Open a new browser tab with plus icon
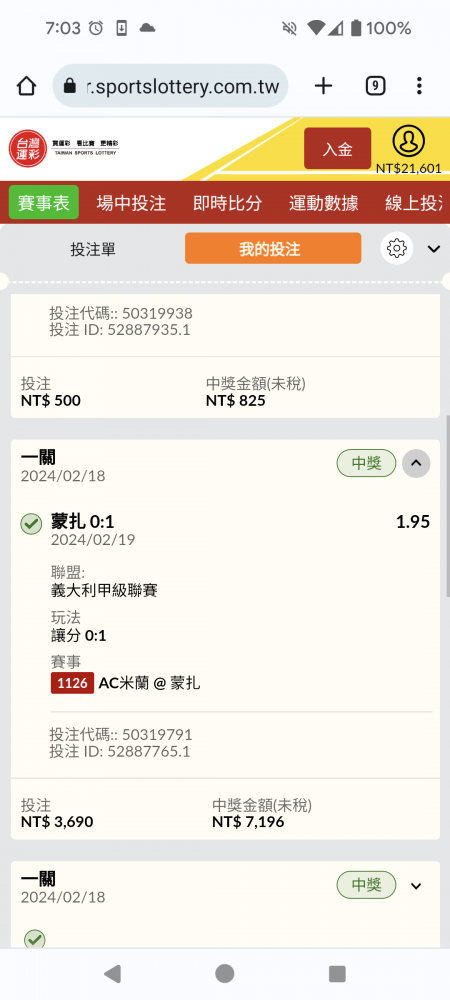This screenshot has width=450, height=1000. (324, 85)
